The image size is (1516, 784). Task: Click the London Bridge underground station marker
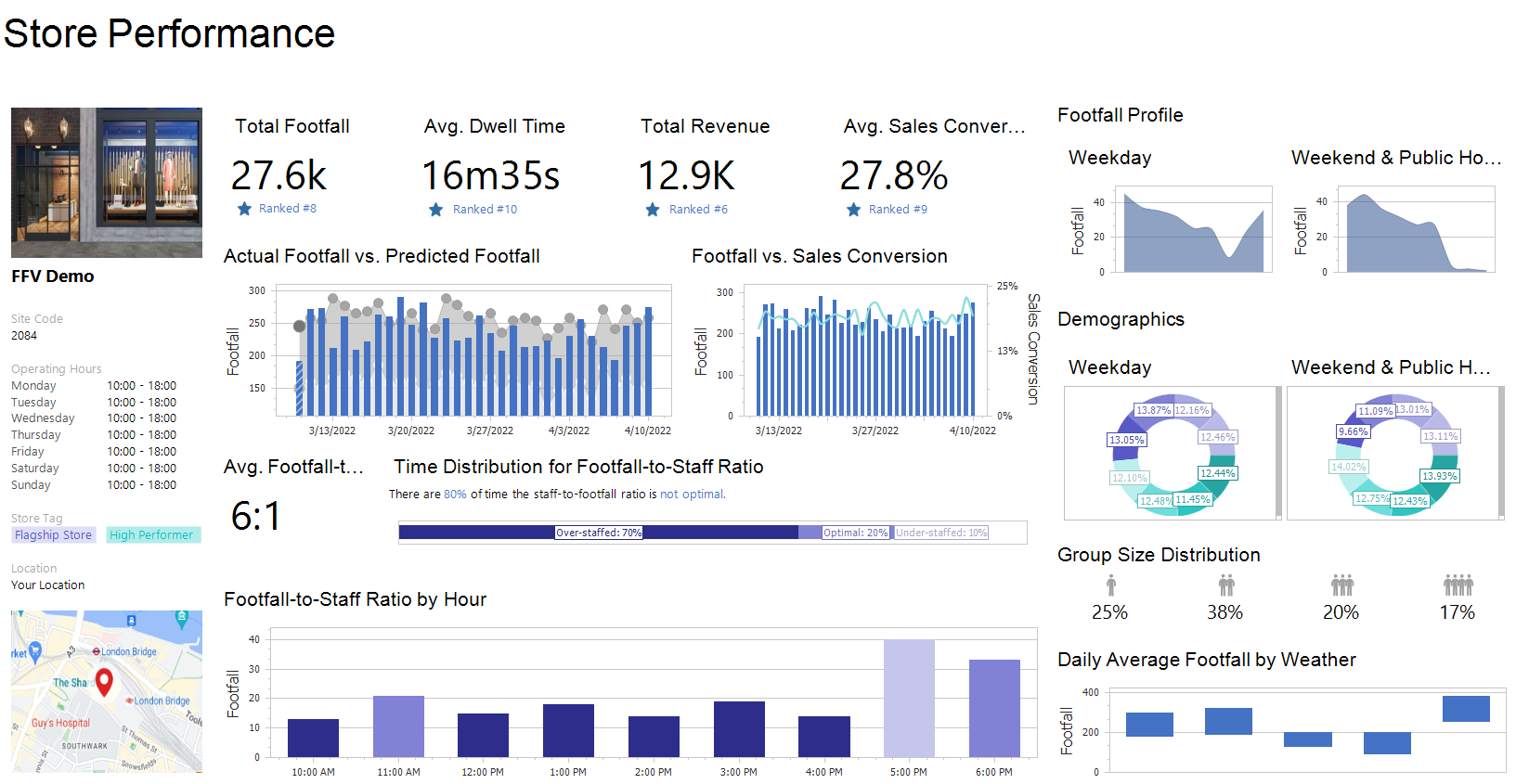(96, 651)
